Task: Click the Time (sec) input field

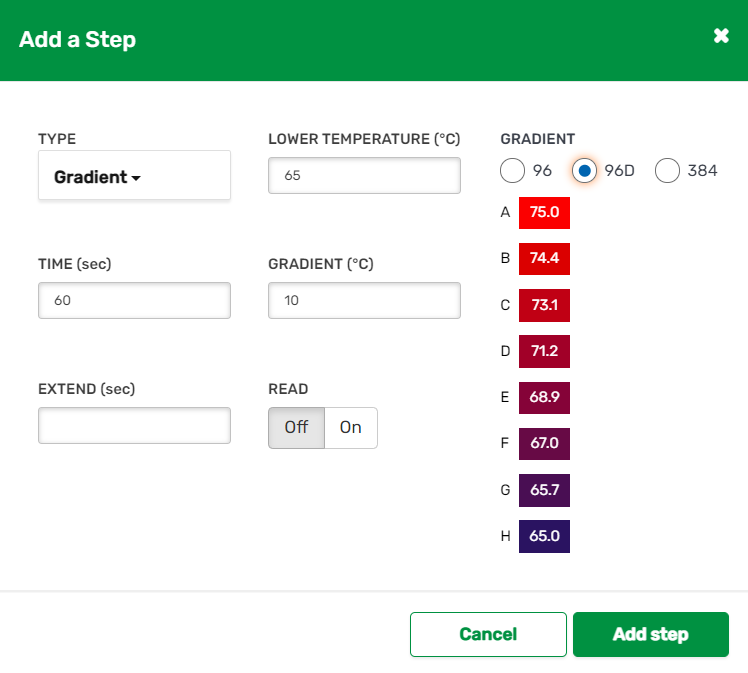Action: [134, 300]
